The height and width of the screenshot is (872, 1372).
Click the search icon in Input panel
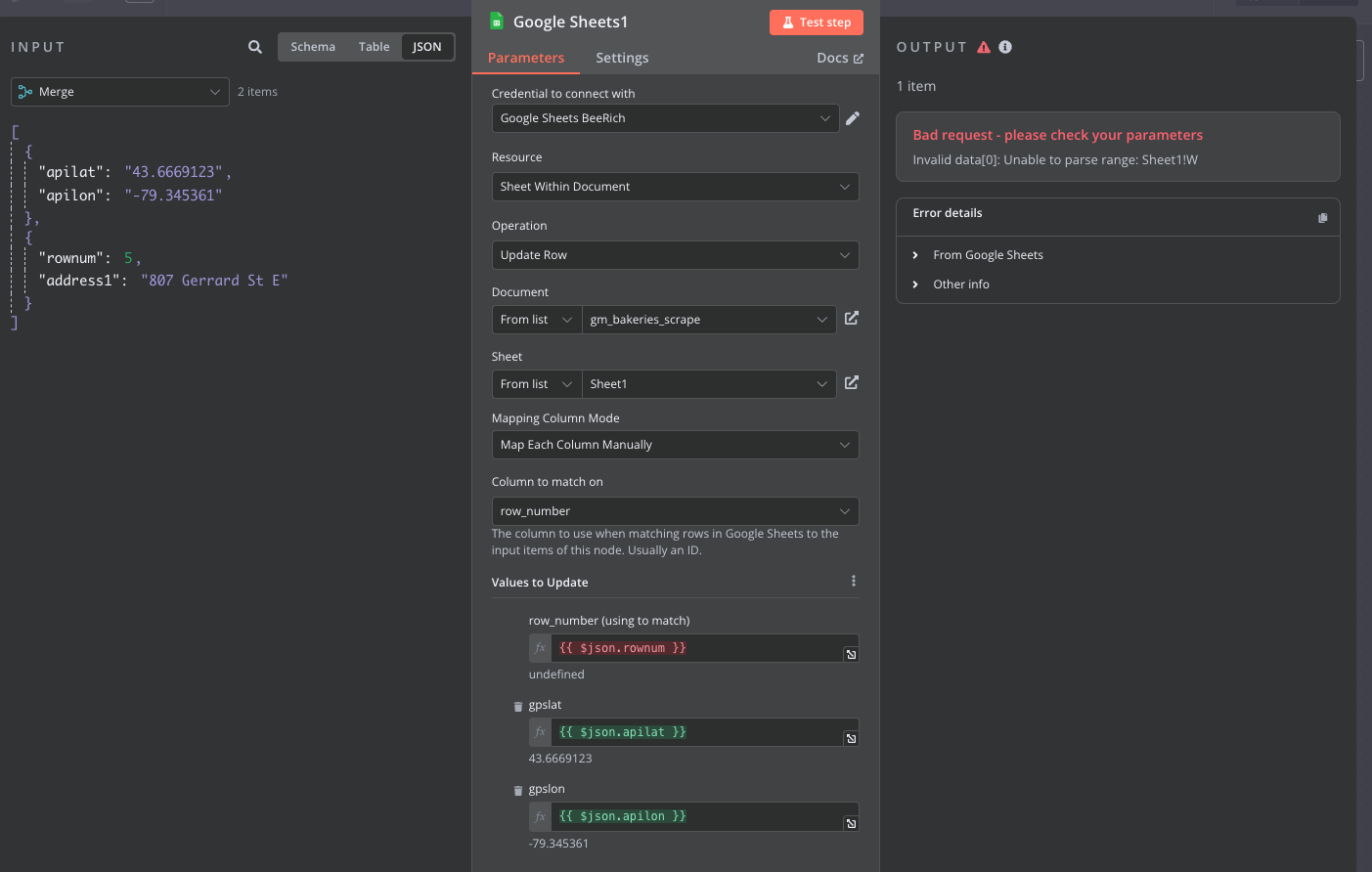(x=254, y=47)
